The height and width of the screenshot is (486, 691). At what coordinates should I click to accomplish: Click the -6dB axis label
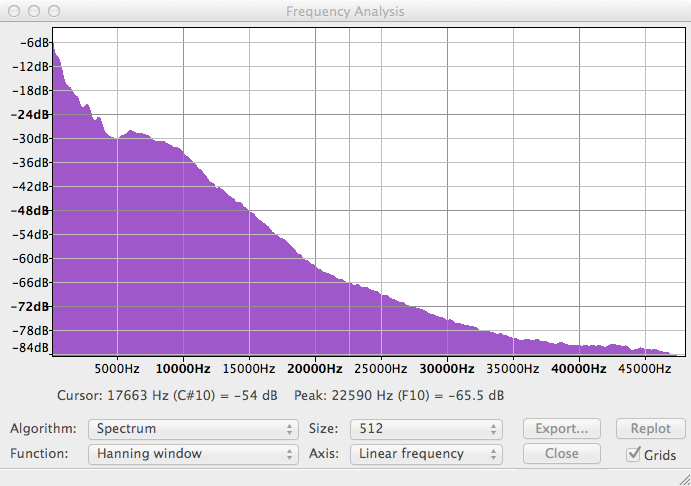tap(34, 43)
